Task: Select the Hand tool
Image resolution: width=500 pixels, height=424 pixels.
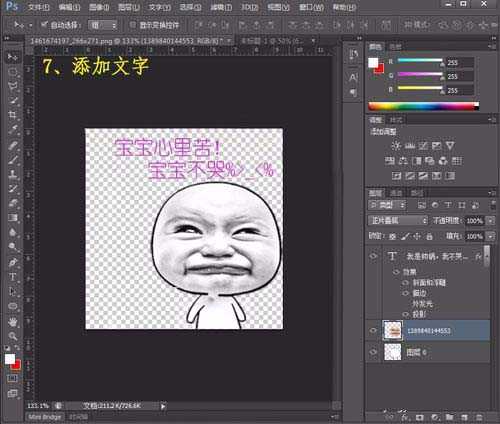Action: coord(13,321)
